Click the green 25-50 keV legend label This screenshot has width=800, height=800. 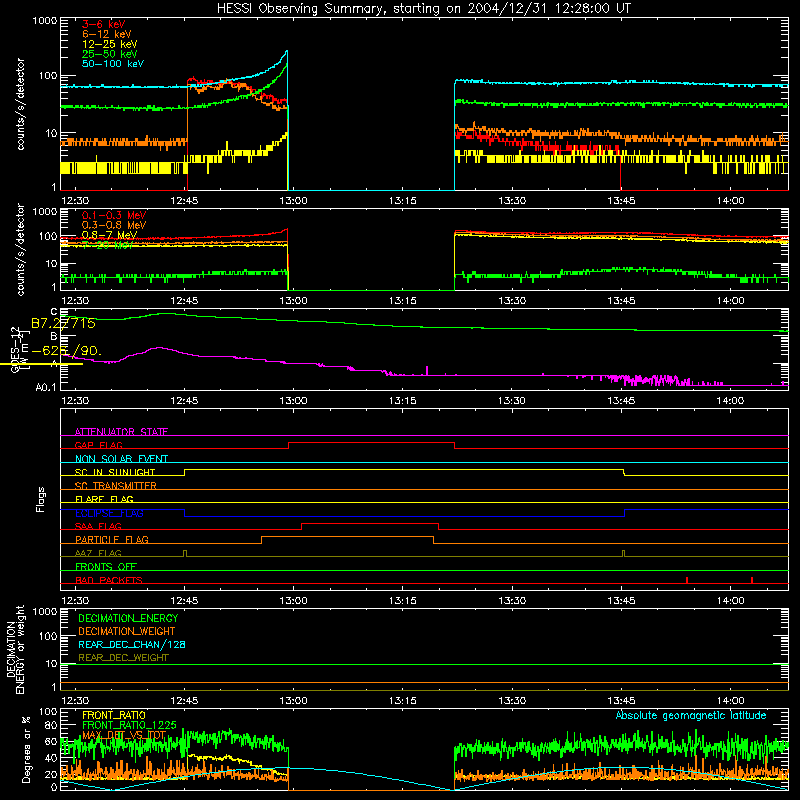click(x=109, y=54)
